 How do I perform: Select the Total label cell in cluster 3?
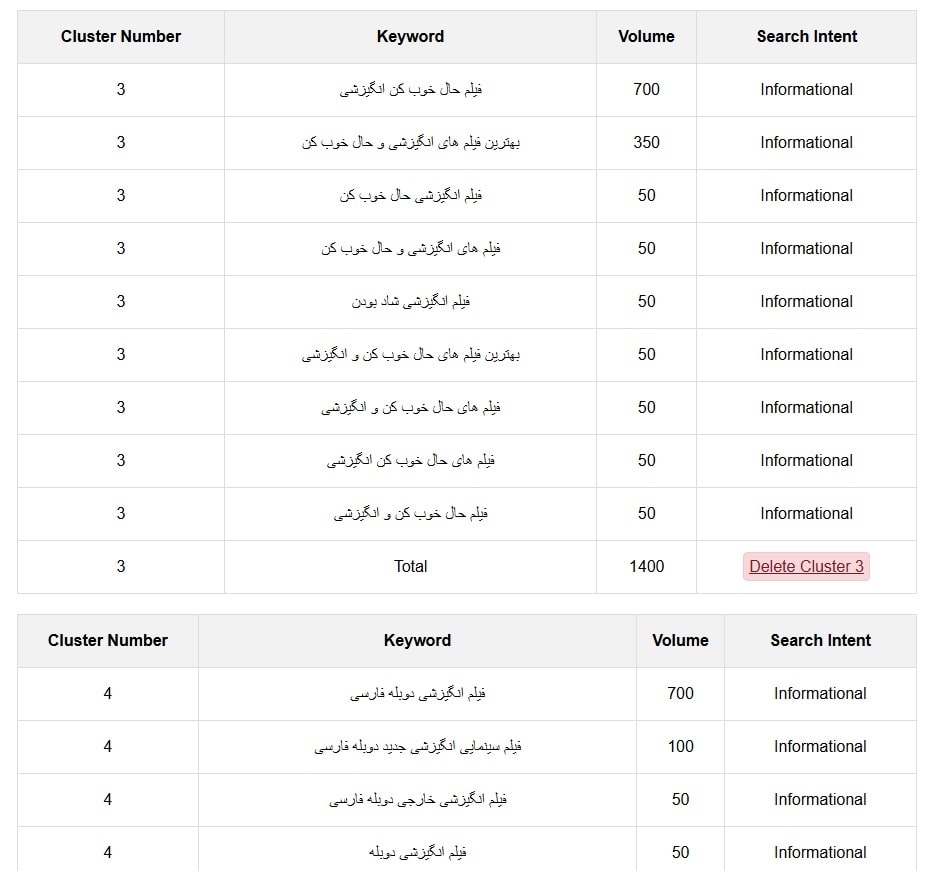[x=410, y=567]
